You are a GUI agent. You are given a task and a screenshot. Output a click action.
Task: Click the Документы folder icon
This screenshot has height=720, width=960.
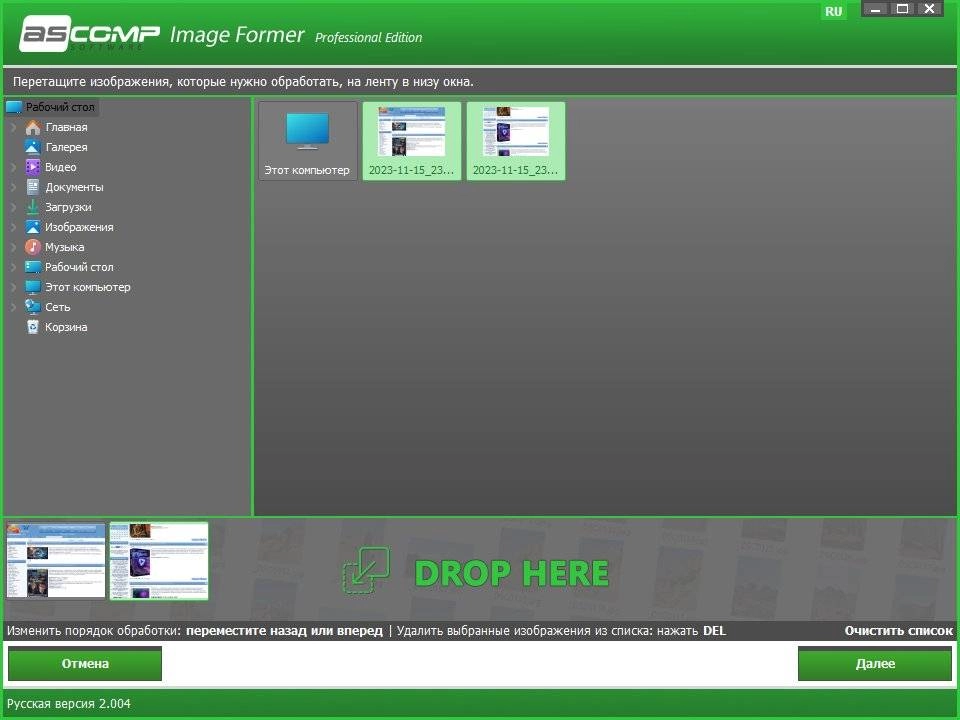tap(33, 187)
